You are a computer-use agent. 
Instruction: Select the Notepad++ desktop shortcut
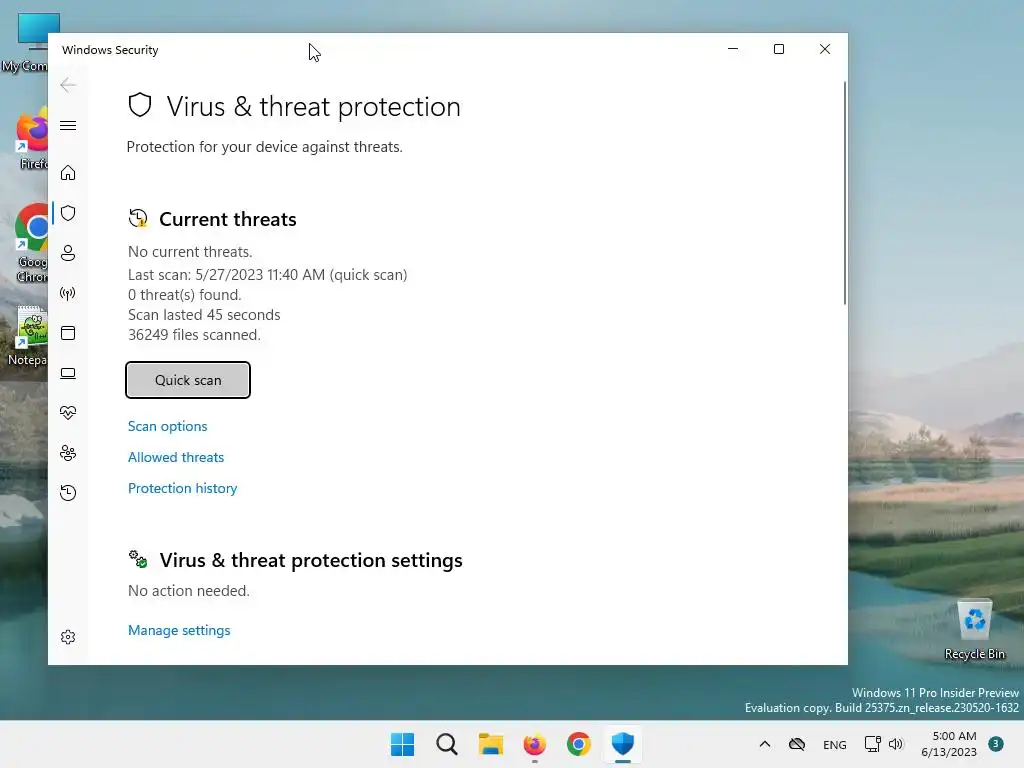point(27,336)
